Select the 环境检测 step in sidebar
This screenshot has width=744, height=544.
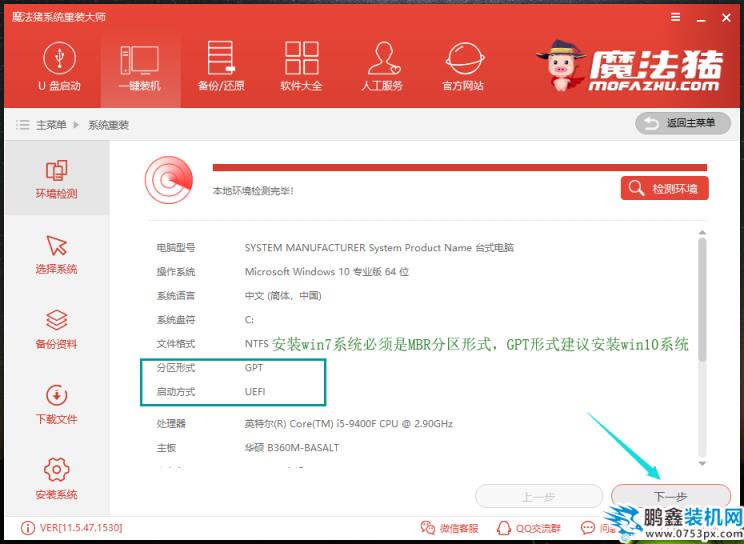coord(56,179)
